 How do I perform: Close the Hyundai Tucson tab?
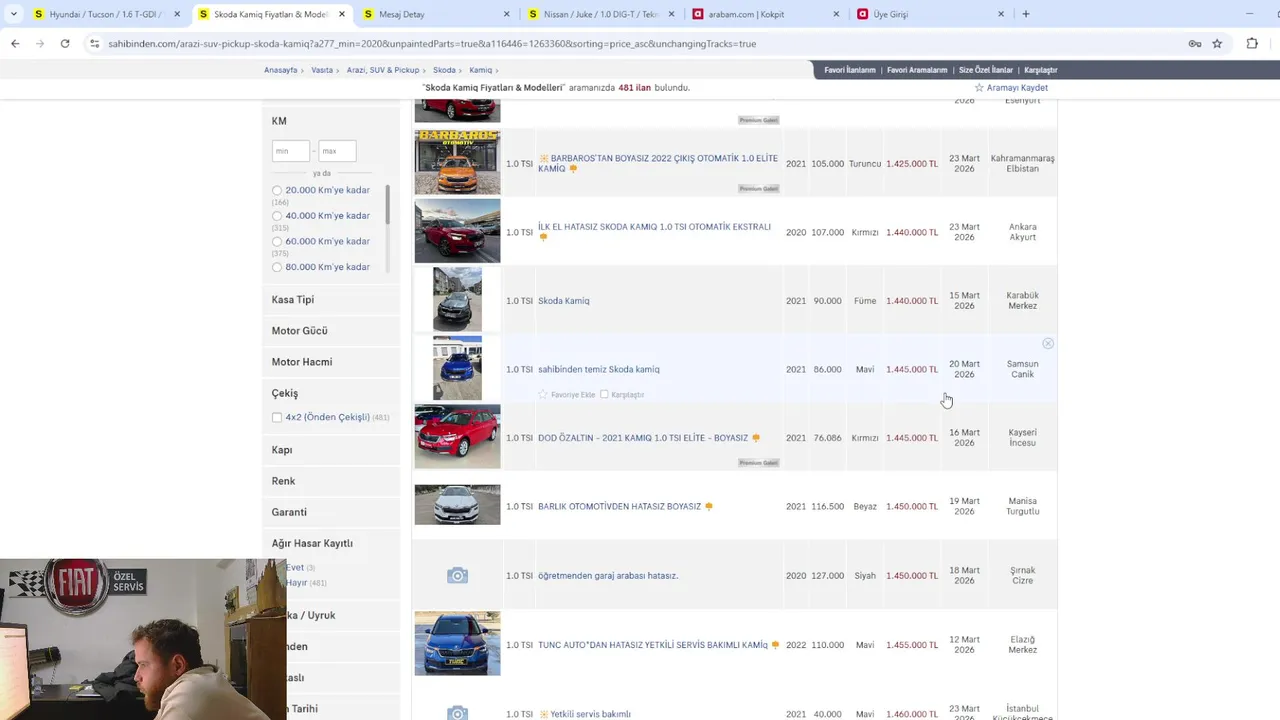click(x=177, y=14)
